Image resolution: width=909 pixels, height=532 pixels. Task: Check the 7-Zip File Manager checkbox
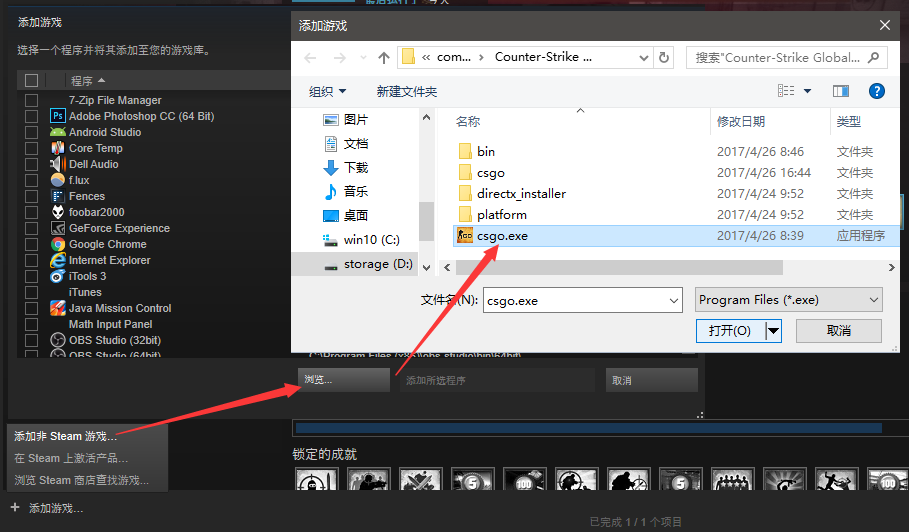(x=31, y=100)
